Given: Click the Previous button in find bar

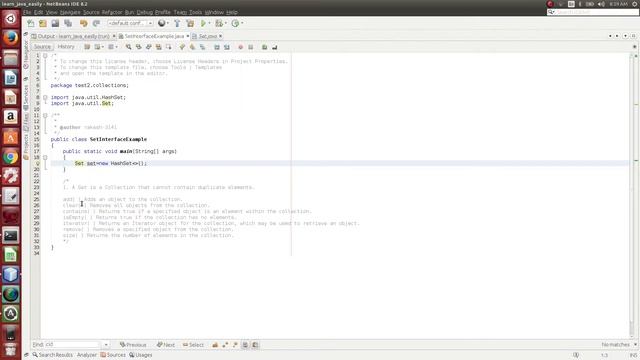Looking at the screenshot, I should (133, 345).
